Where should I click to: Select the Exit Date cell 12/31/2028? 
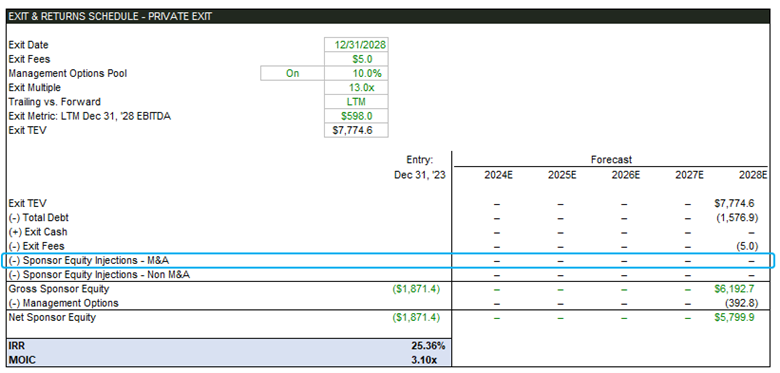(x=356, y=45)
